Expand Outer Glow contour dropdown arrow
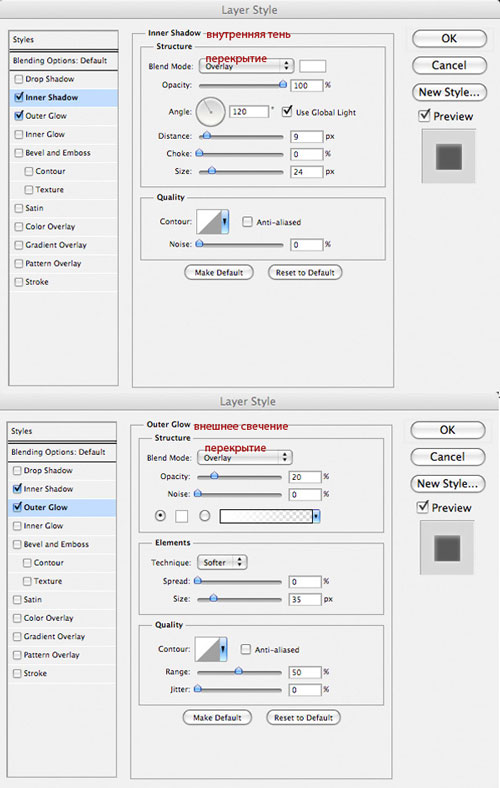The width and height of the screenshot is (500, 788). click(x=223, y=649)
